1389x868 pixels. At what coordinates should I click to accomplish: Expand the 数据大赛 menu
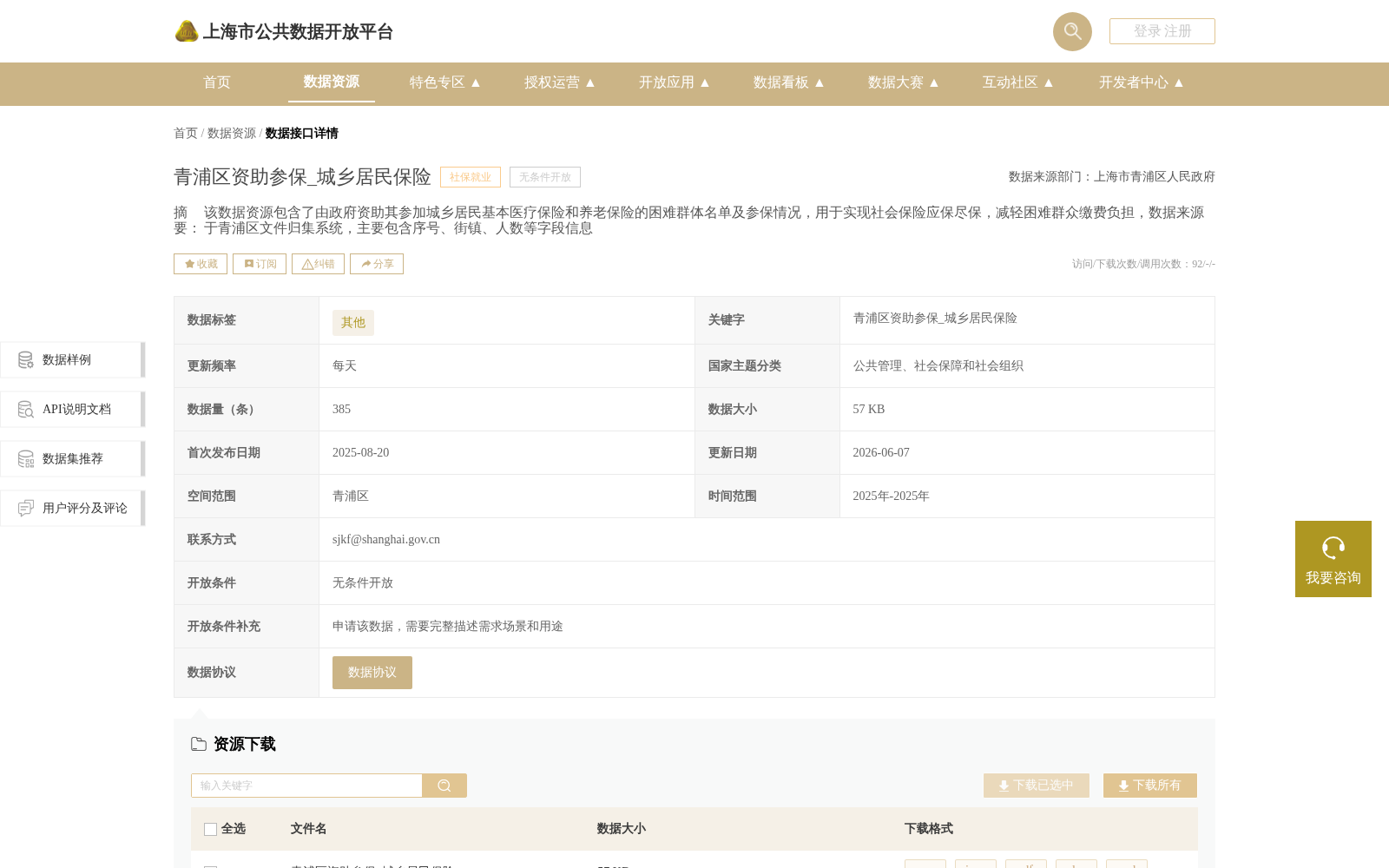[x=903, y=82]
